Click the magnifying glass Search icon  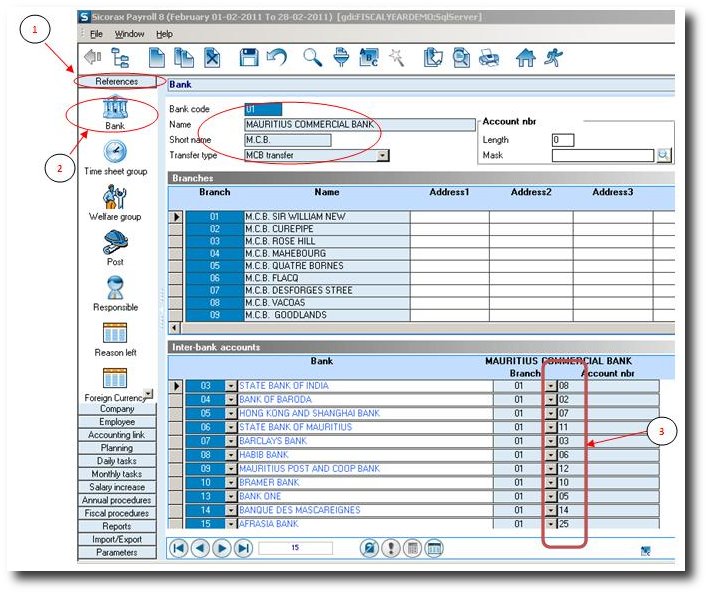(x=311, y=58)
